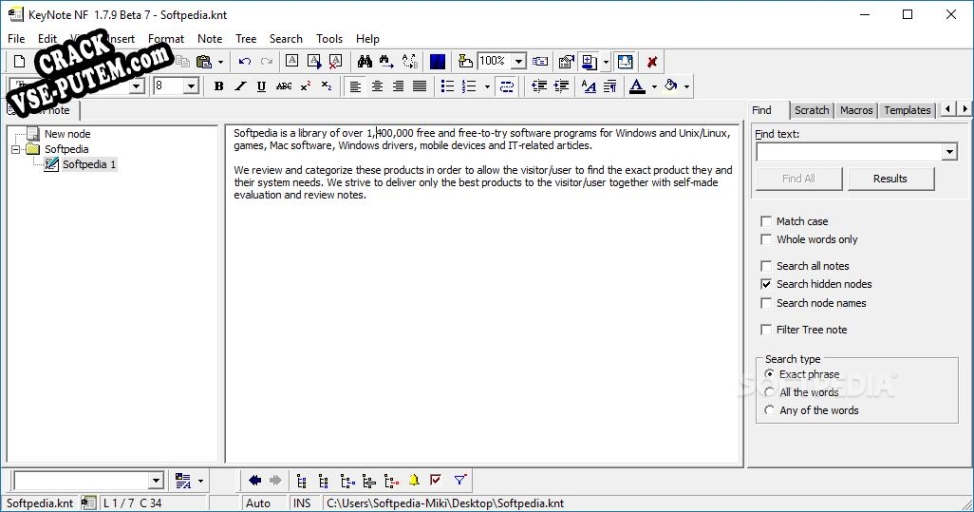The width and height of the screenshot is (974, 512).
Task: Switch to the Macros tab
Action: click(x=856, y=110)
